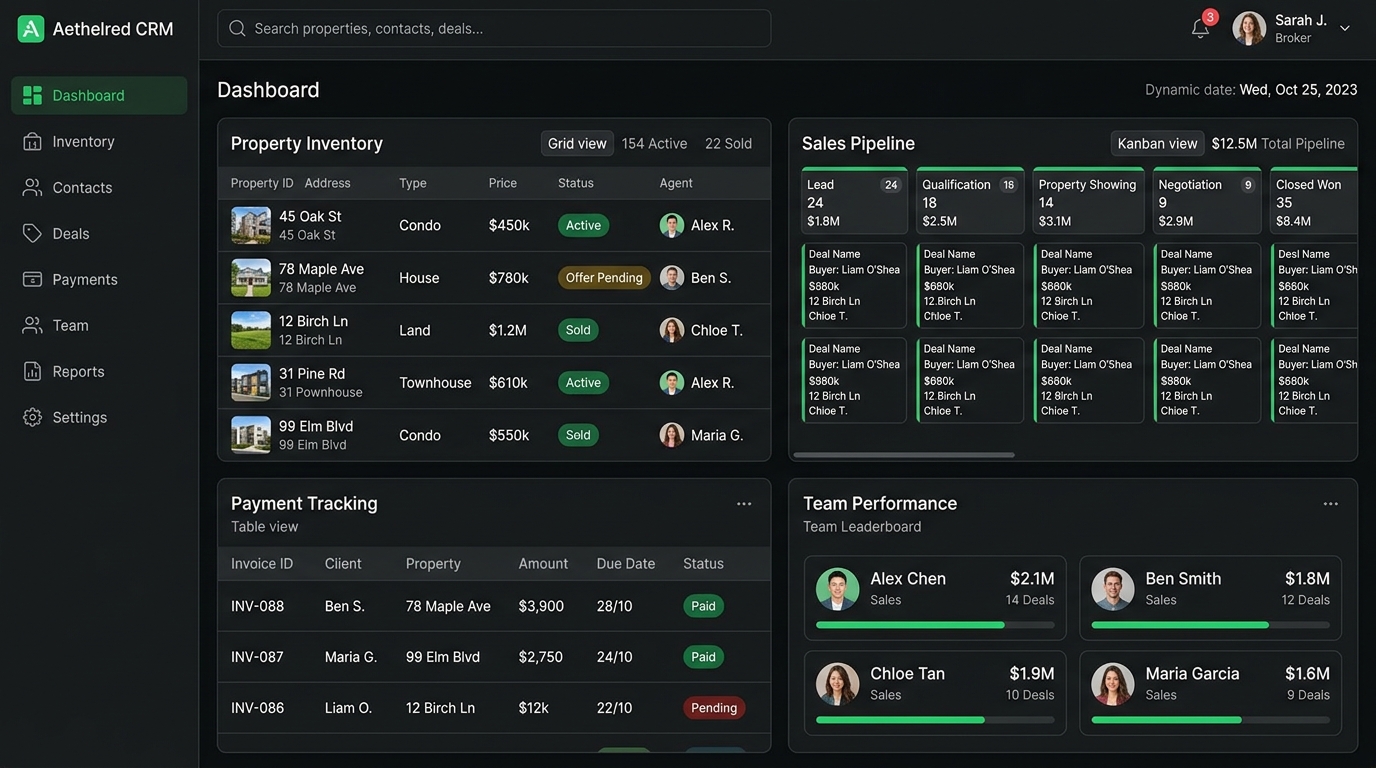This screenshot has width=1376, height=768.
Task: Click the Paid badge for INV-088
Action: [x=703, y=606]
